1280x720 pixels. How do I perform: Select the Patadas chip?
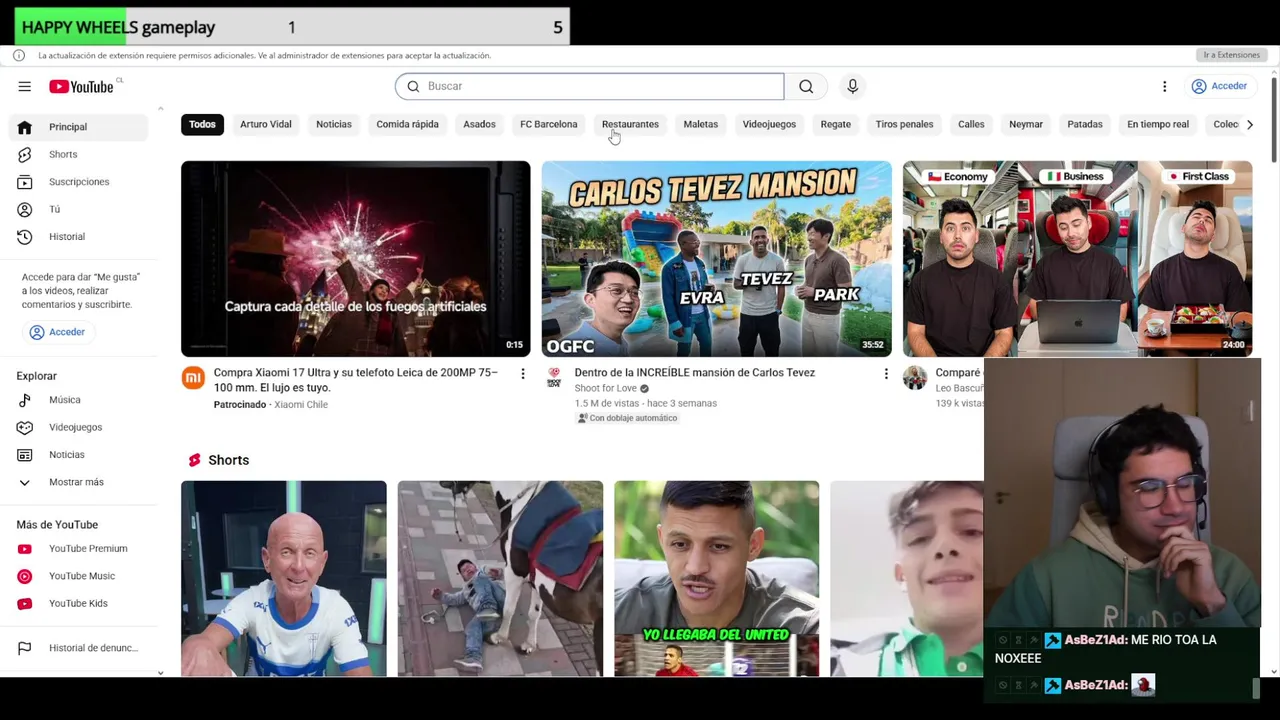(x=1085, y=124)
